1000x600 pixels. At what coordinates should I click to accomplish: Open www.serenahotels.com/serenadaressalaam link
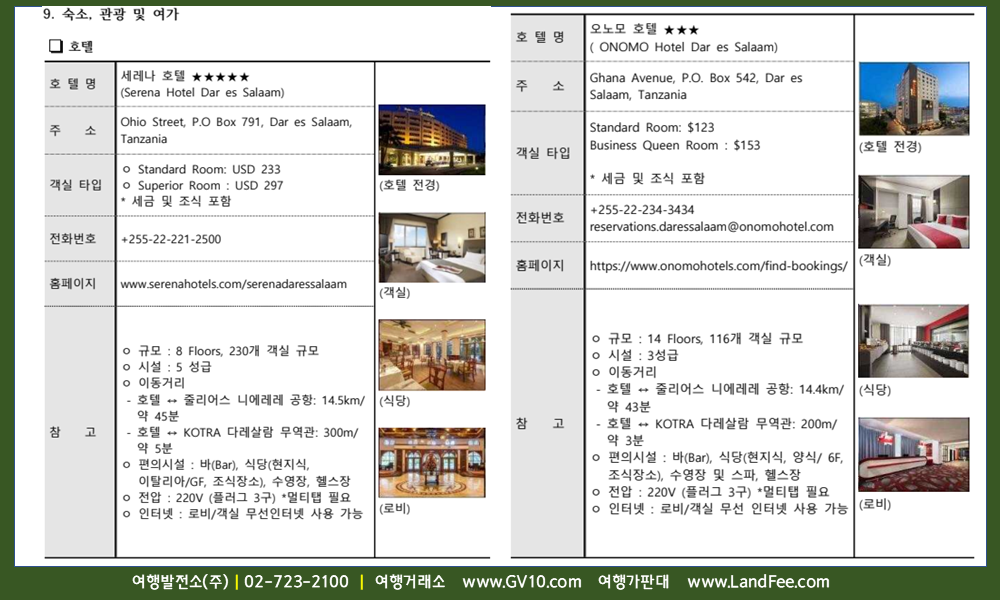(233, 284)
